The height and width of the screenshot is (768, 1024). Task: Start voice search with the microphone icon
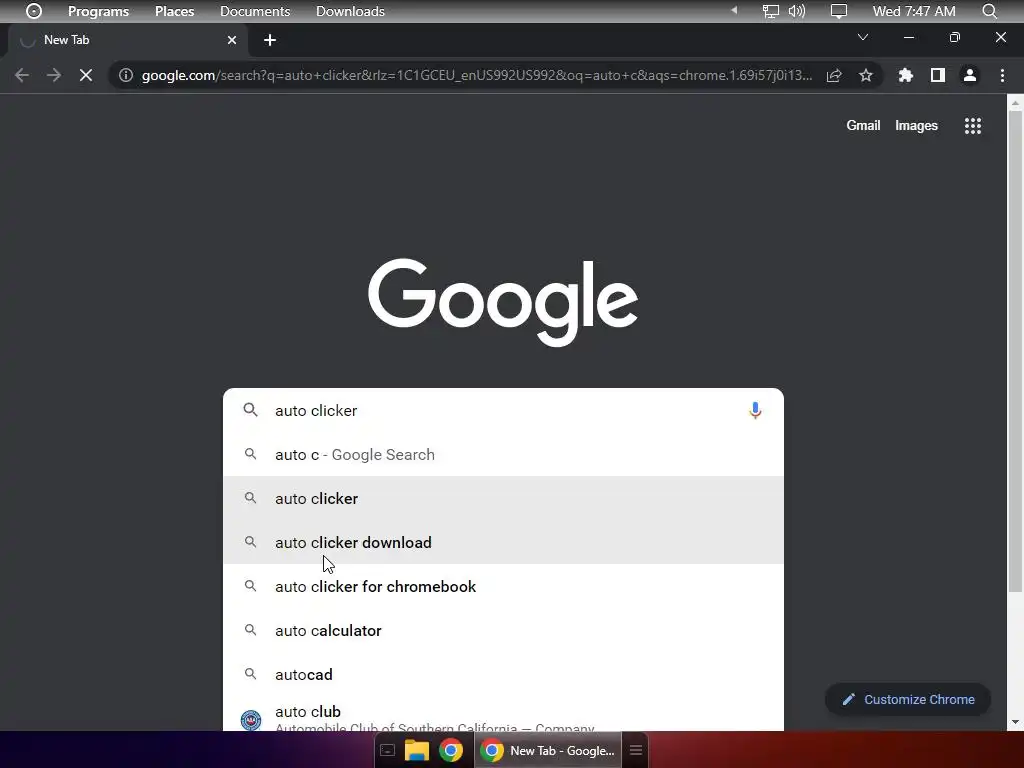pos(755,410)
